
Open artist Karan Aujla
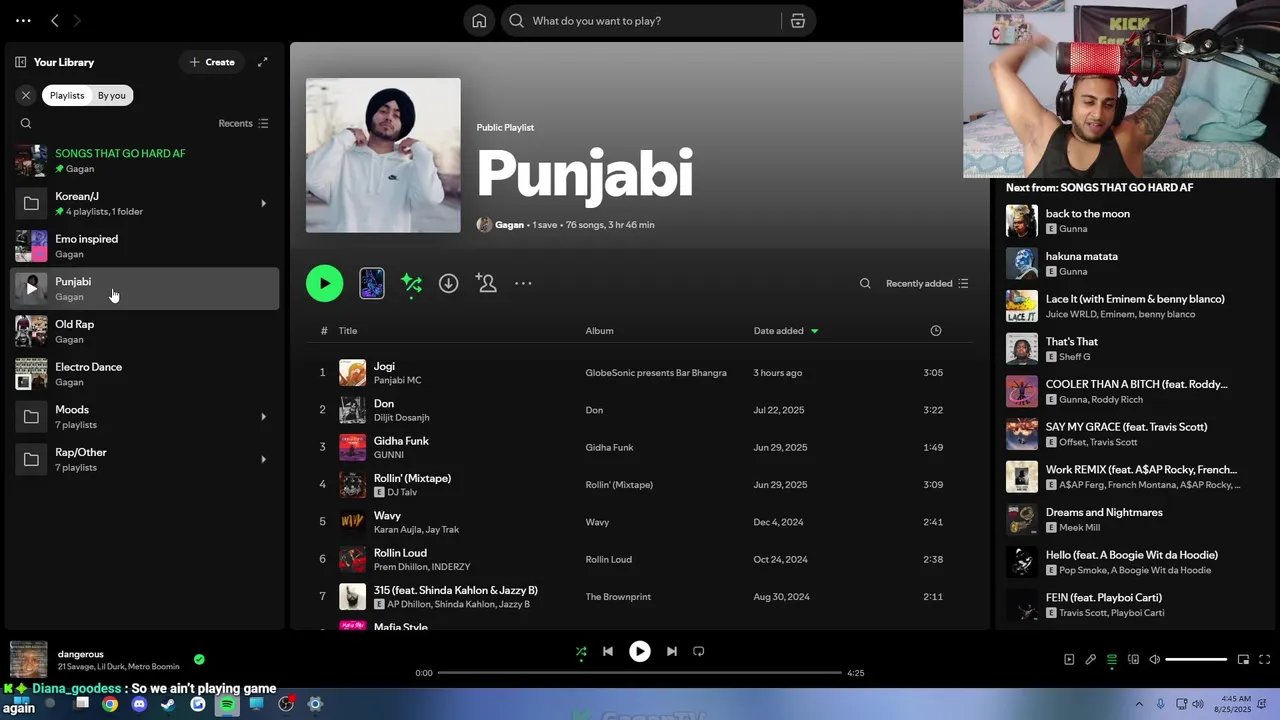tap(399, 530)
